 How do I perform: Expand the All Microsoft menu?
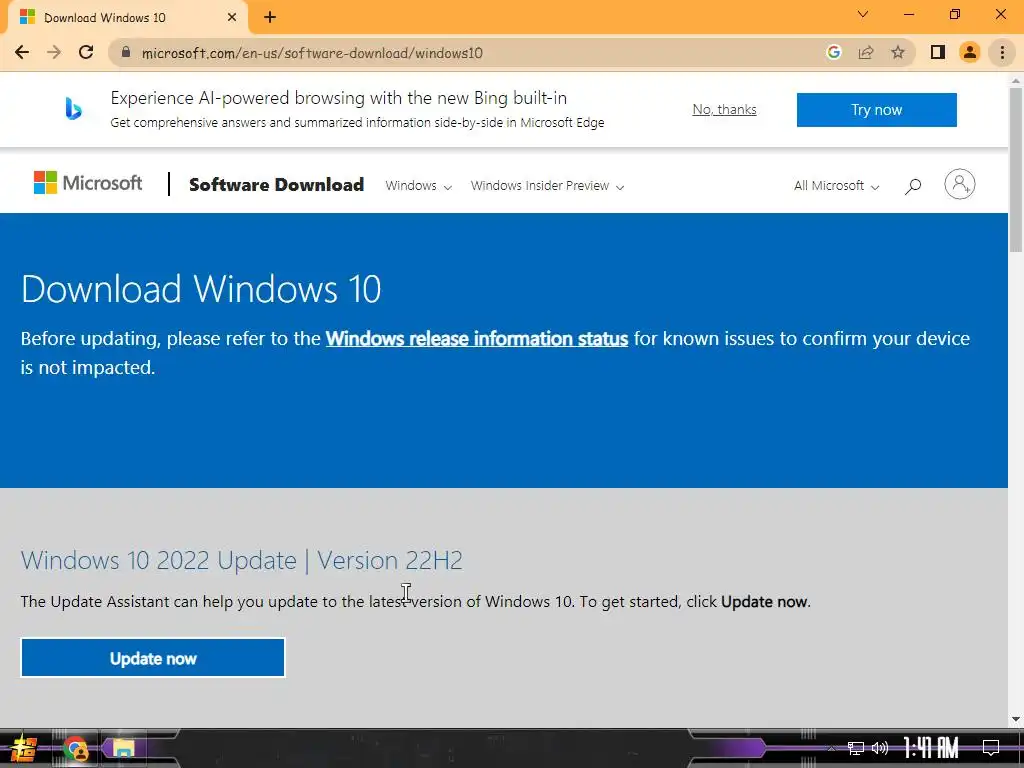[837, 185]
